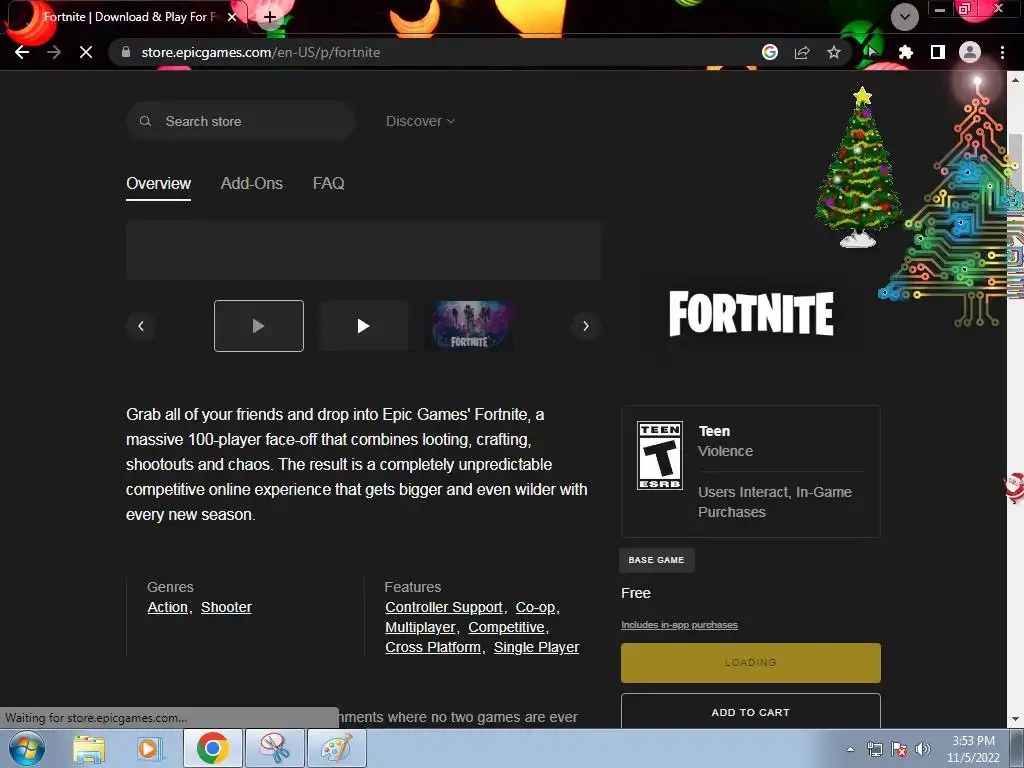This screenshot has width=1024, height=768.
Task: Open the tab search dropdown
Action: click(904, 17)
